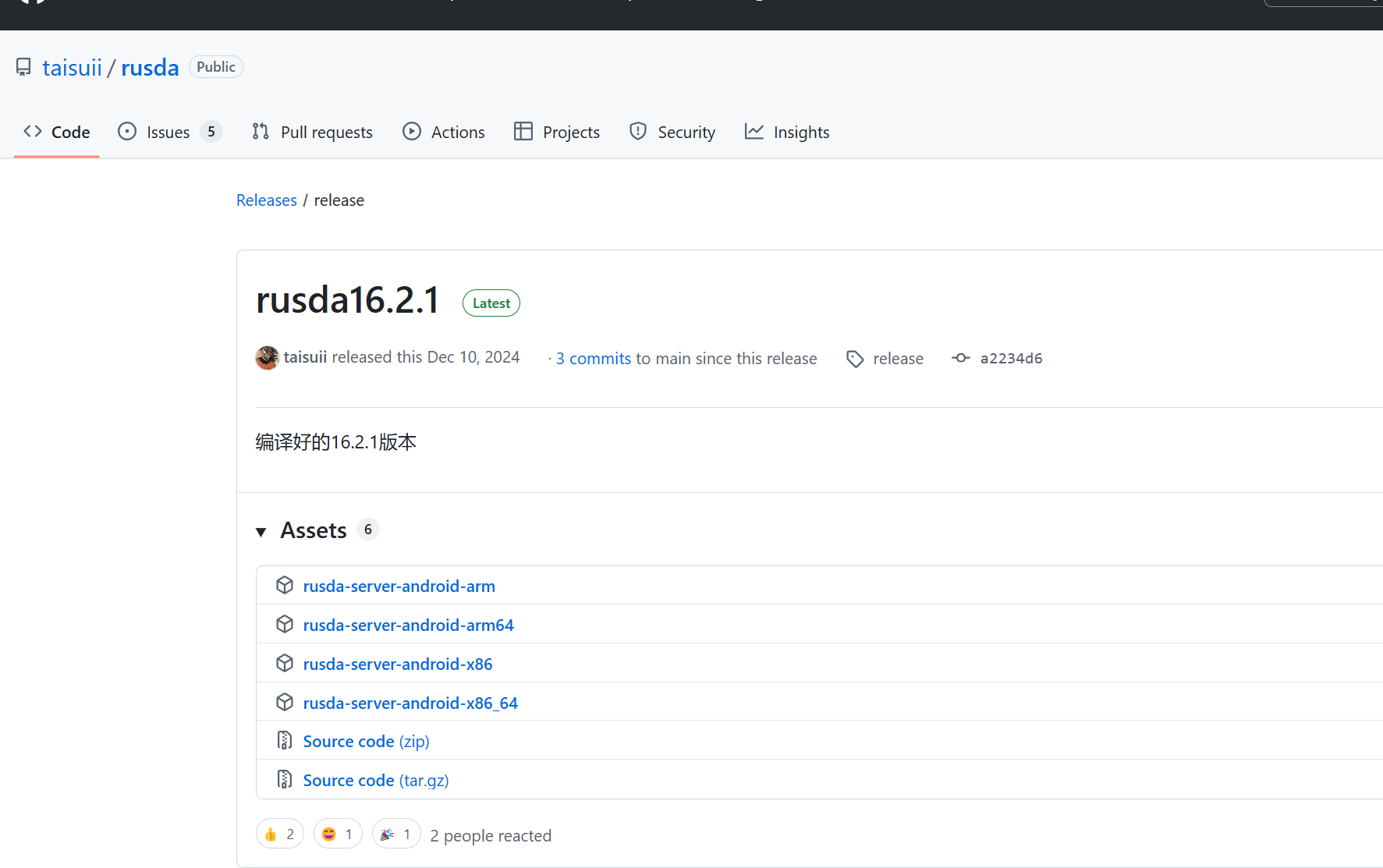Viewport: 1383px width, 868px height.
Task: Click the tag icon beside release
Action: coord(855,359)
